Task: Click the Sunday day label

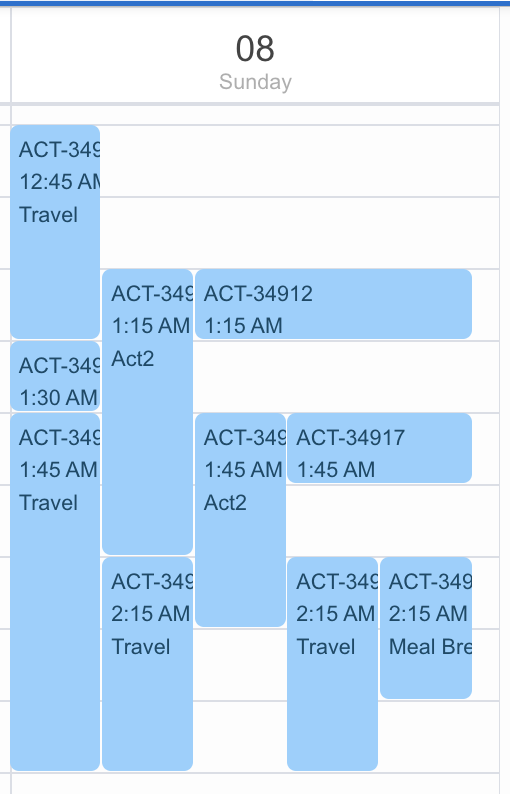Action: (255, 82)
